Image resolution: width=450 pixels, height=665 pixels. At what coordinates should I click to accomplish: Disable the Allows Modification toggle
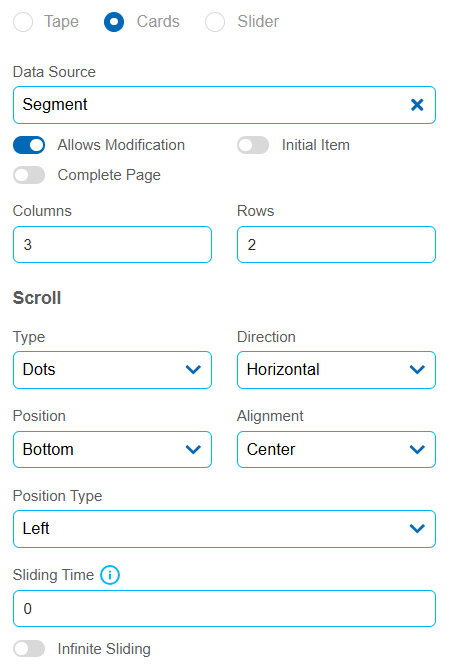coord(29,145)
